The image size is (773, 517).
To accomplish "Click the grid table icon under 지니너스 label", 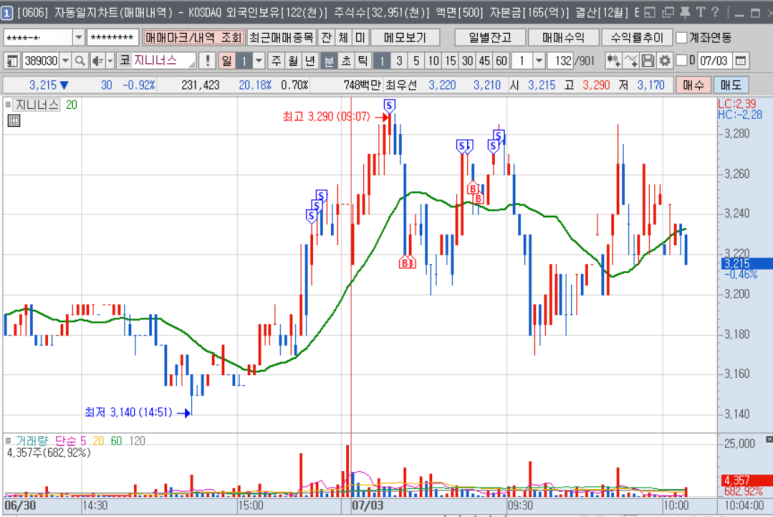I will tap(14, 120).
